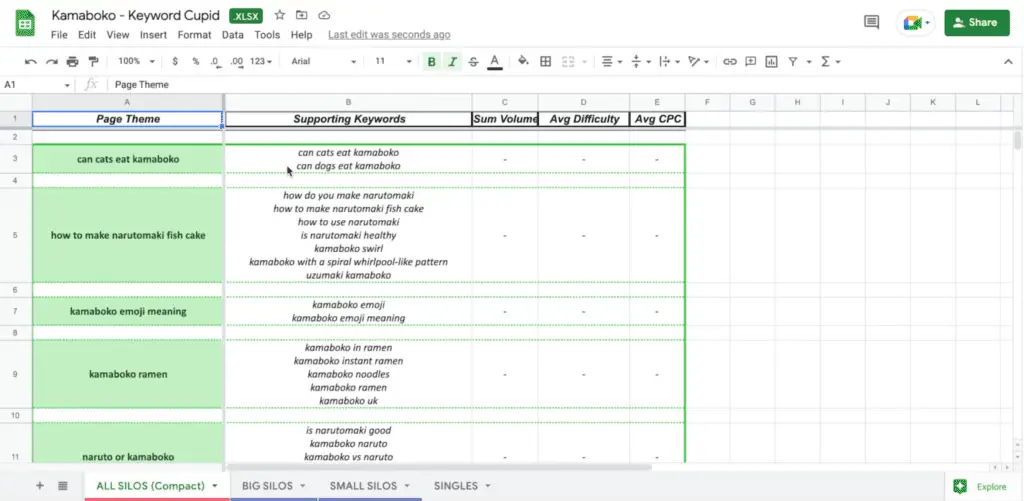
Task: Click the Create a filter icon
Action: tap(792, 61)
